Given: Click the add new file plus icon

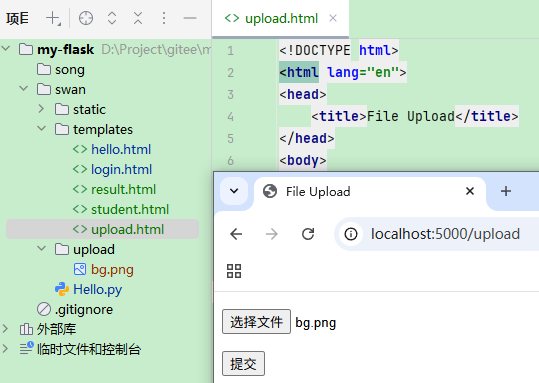Looking at the screenshot, I should point(53,18).
